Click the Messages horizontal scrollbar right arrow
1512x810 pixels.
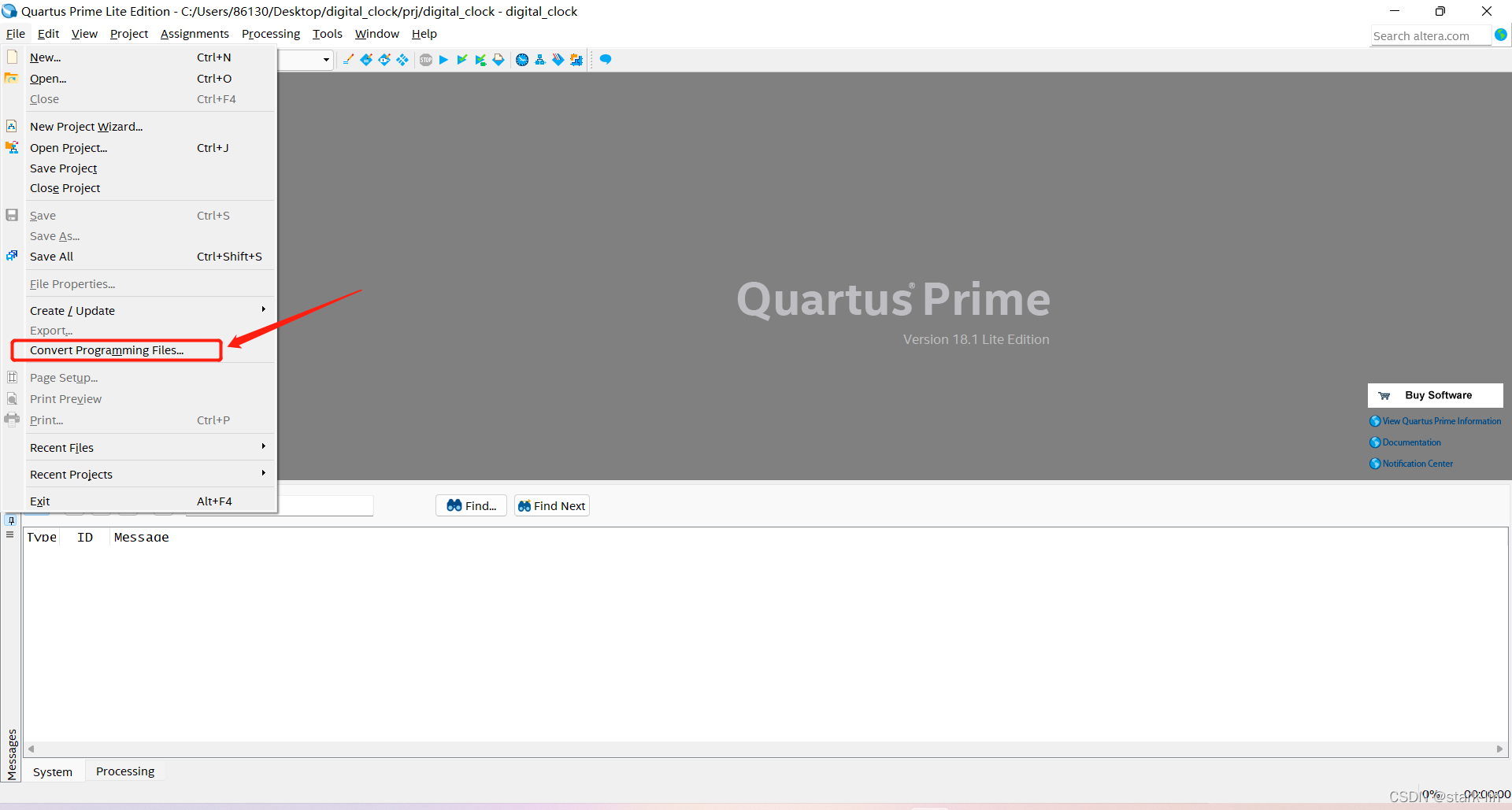coord(1499,749)
